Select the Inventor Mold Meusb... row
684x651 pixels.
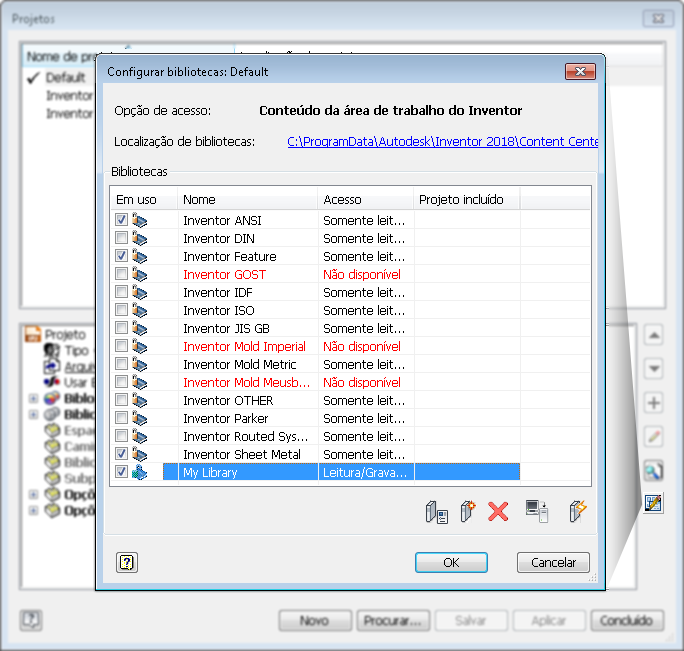point(350,382)
